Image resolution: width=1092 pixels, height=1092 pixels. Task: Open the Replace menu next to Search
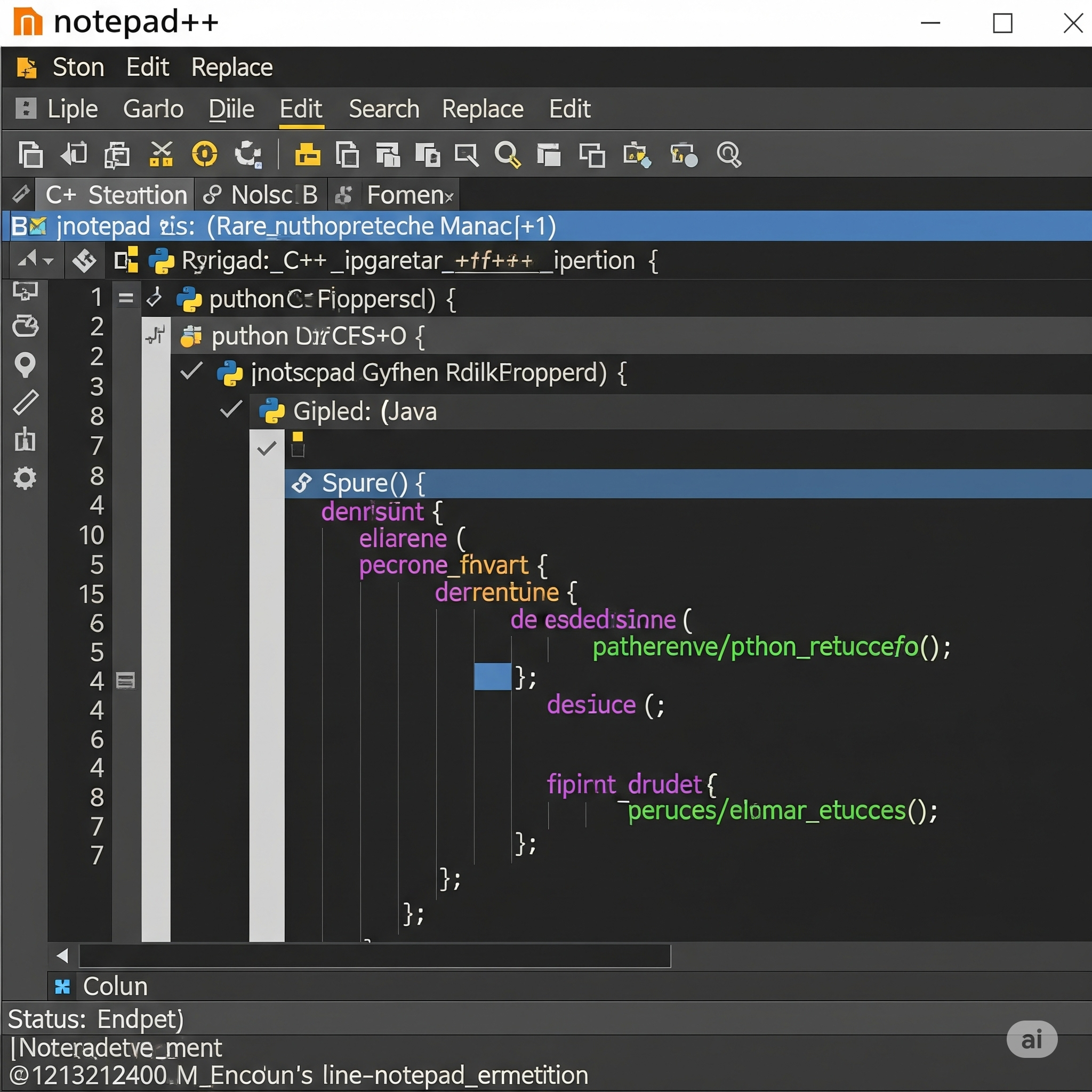[483, 110]
